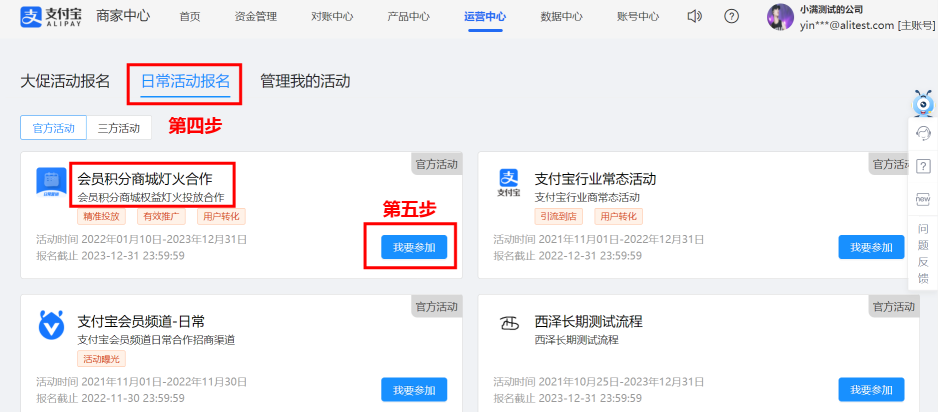Screen dimensions: 938x412
Task: Go to 对账中心
Action: point(332,17)
